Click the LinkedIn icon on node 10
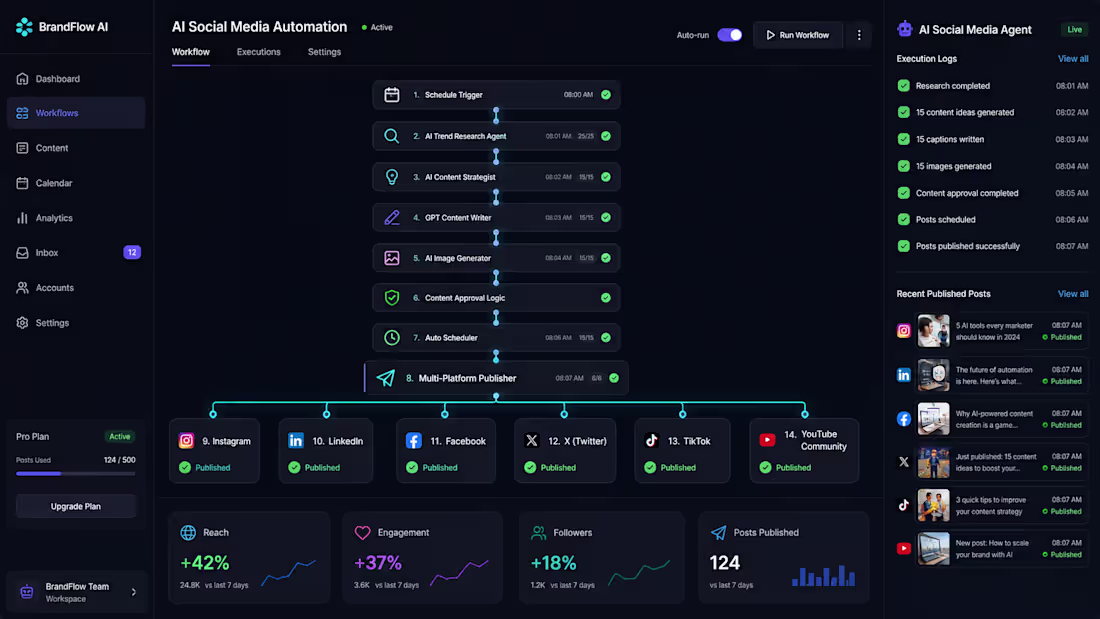 (x=296, y=441)
